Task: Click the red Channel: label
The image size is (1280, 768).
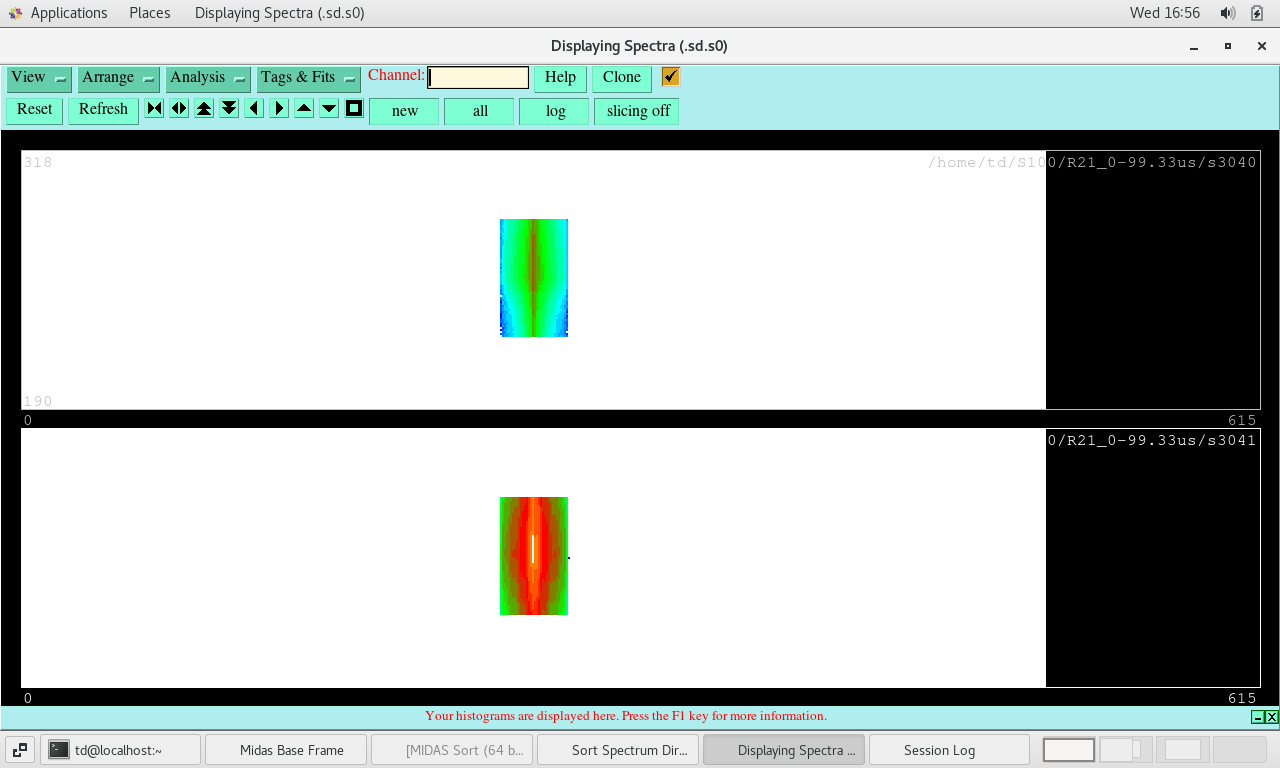Action: tap(396, 76)
